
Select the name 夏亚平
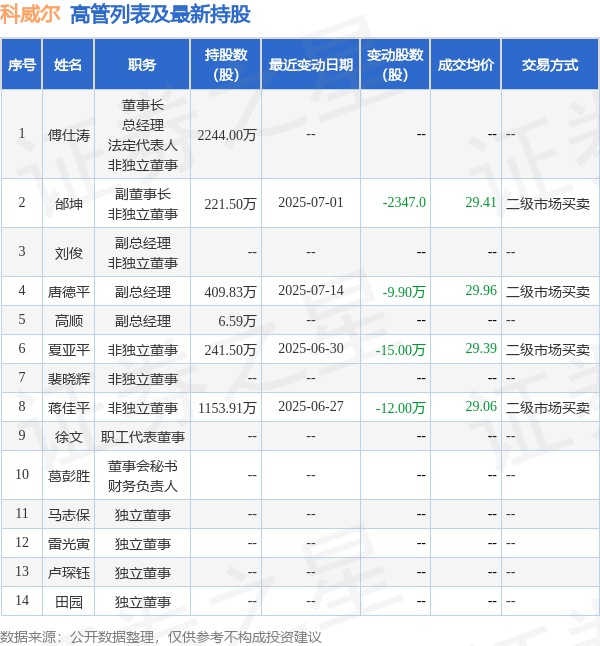click(x=68, y=350)
